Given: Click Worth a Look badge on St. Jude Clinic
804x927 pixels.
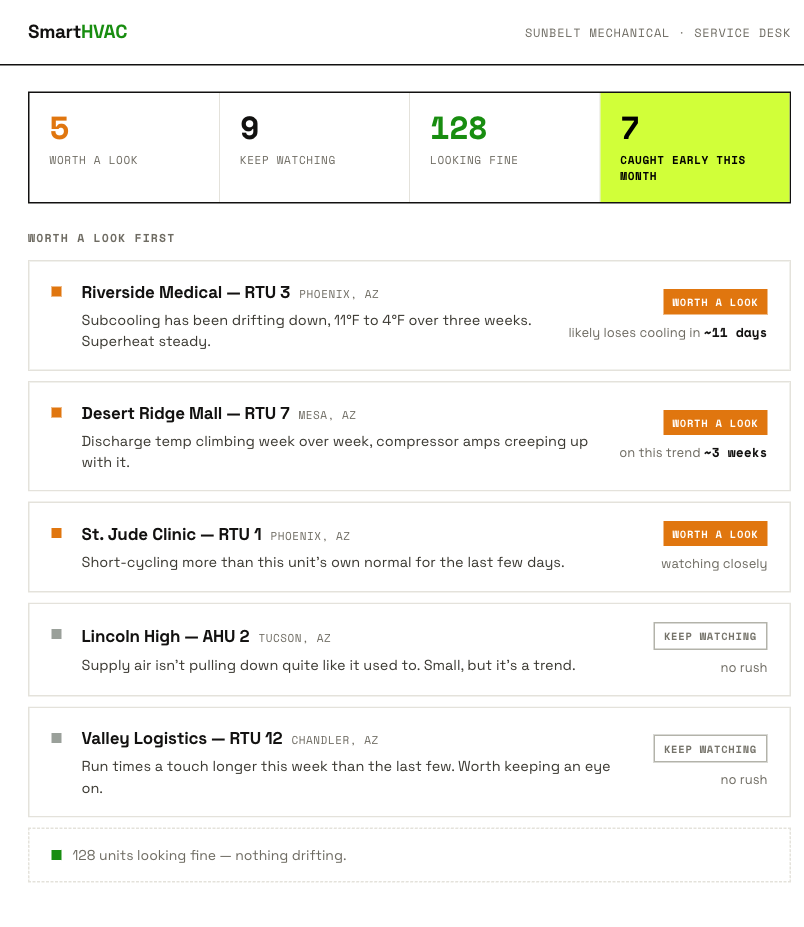Looking at the screenshot, I should 715,534.
